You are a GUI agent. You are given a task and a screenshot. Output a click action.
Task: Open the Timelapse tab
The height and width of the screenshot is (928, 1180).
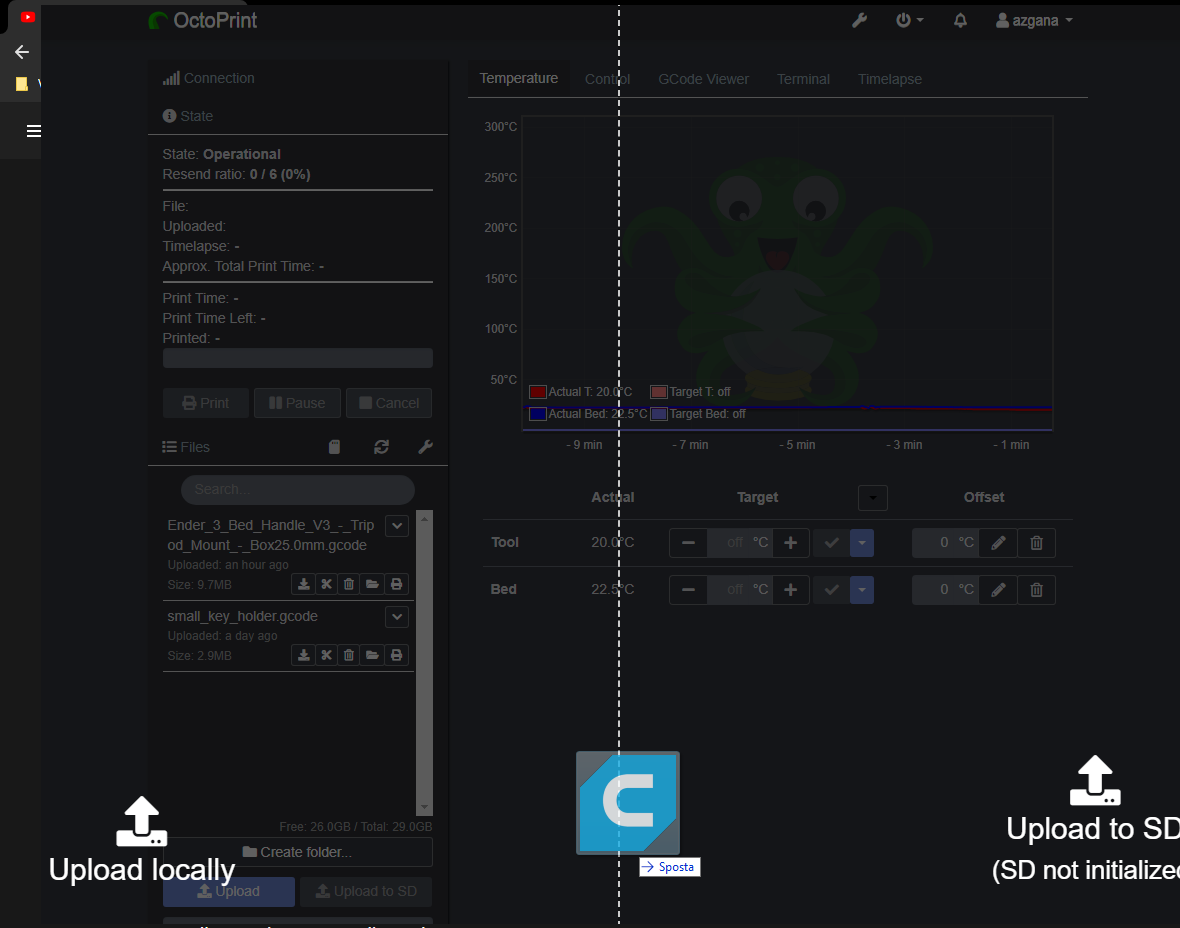click(890, 79)
